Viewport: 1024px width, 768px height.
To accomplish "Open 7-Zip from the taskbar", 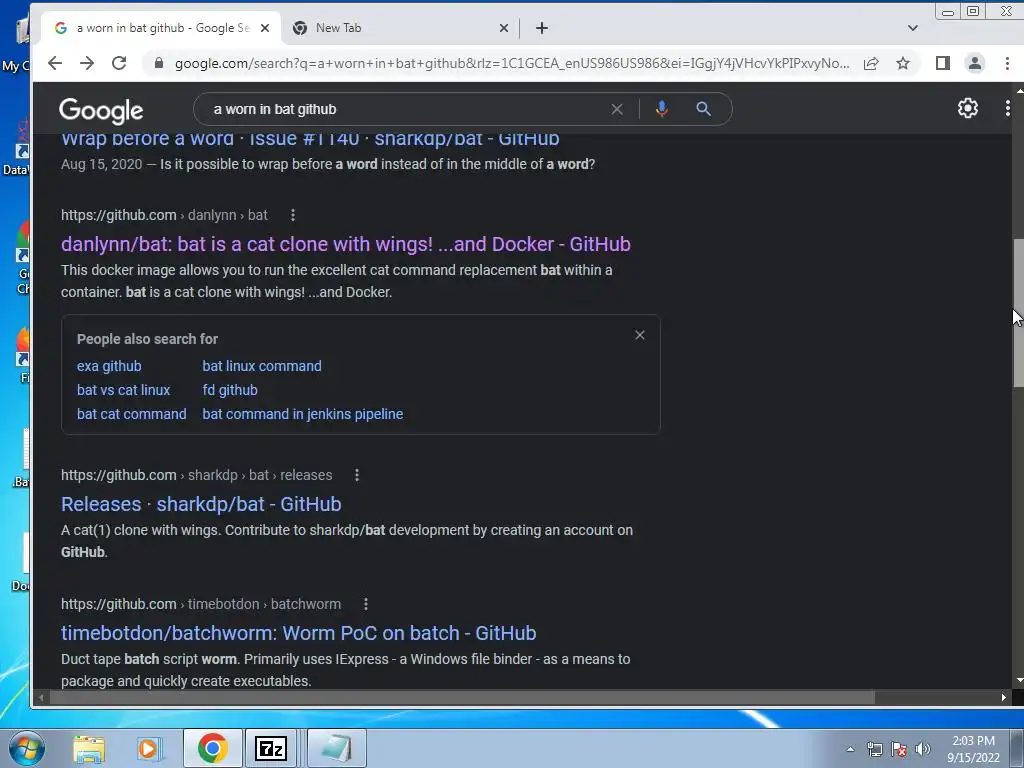I will pyautogui.click(x=270, y=748).
